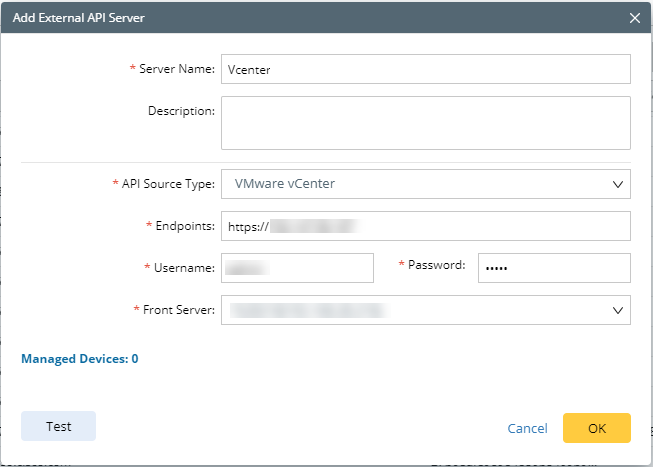The image size is (653, 467).
Task: Click the Server Name label
Action: coord(177,69)
